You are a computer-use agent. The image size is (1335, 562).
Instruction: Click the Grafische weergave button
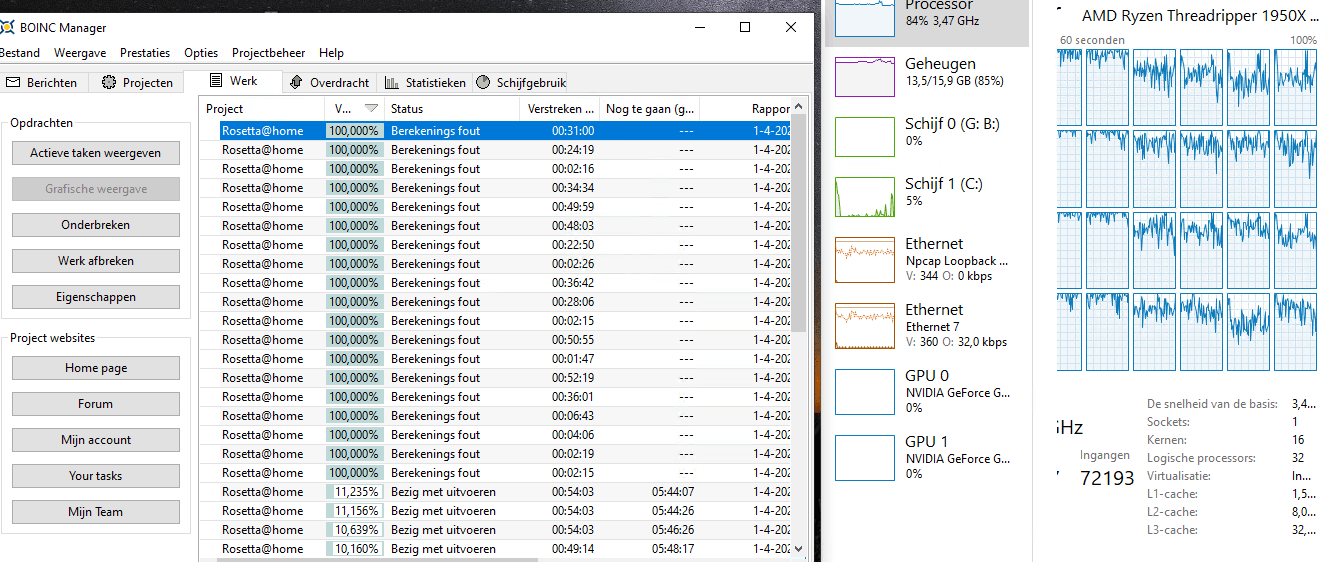96,189
